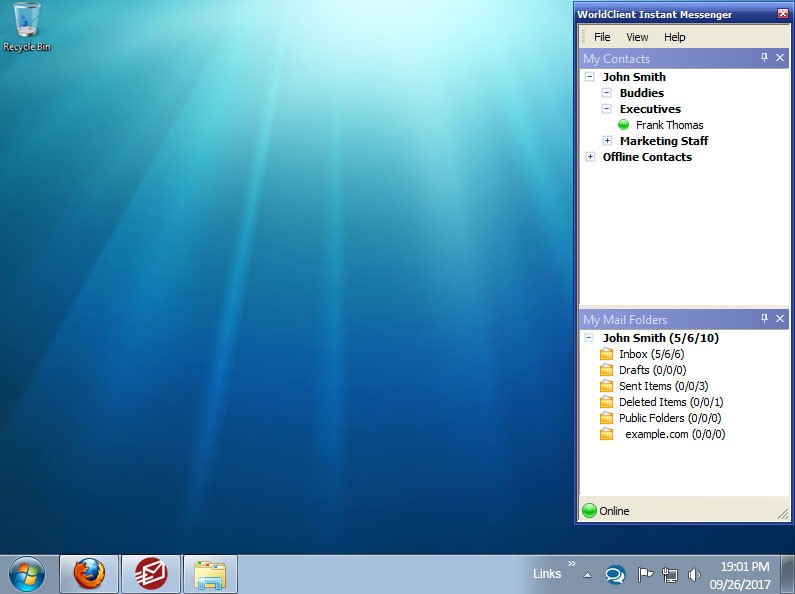Expand the Marketing Staff group
The height and width of the screenshot is (594, 795).
click(607, 141)
